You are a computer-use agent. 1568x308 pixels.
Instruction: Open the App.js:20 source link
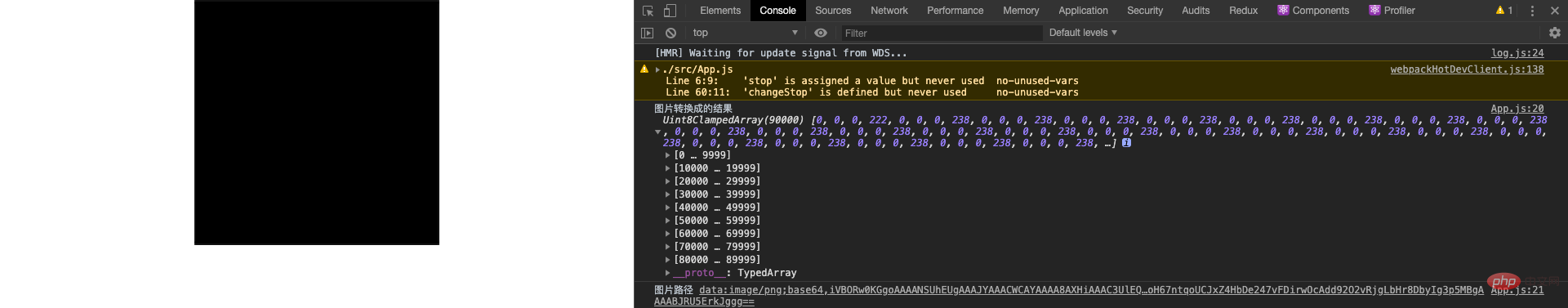click(x=1517, y=109)
